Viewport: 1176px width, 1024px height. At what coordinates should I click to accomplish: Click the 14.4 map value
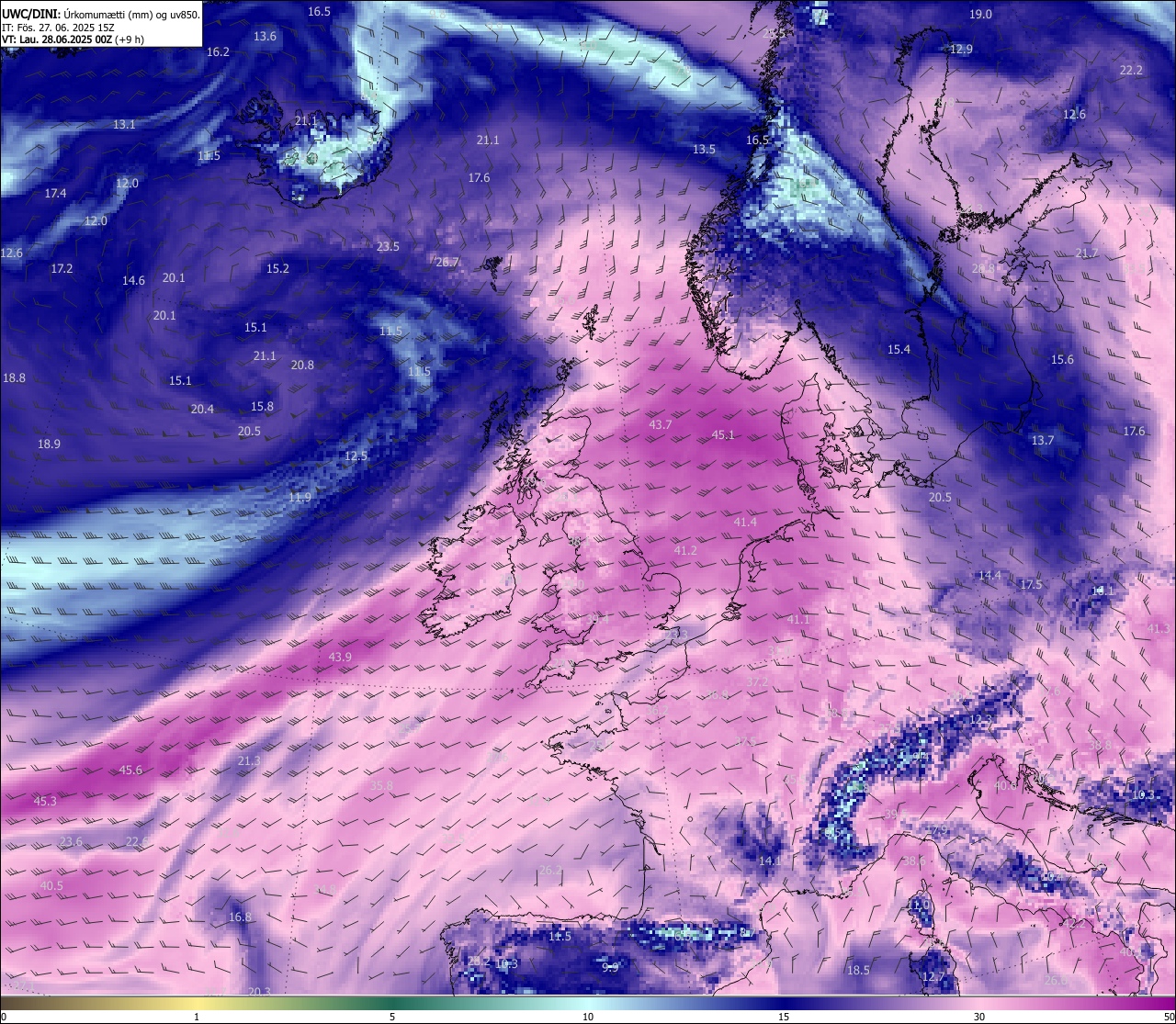point(989,576)
